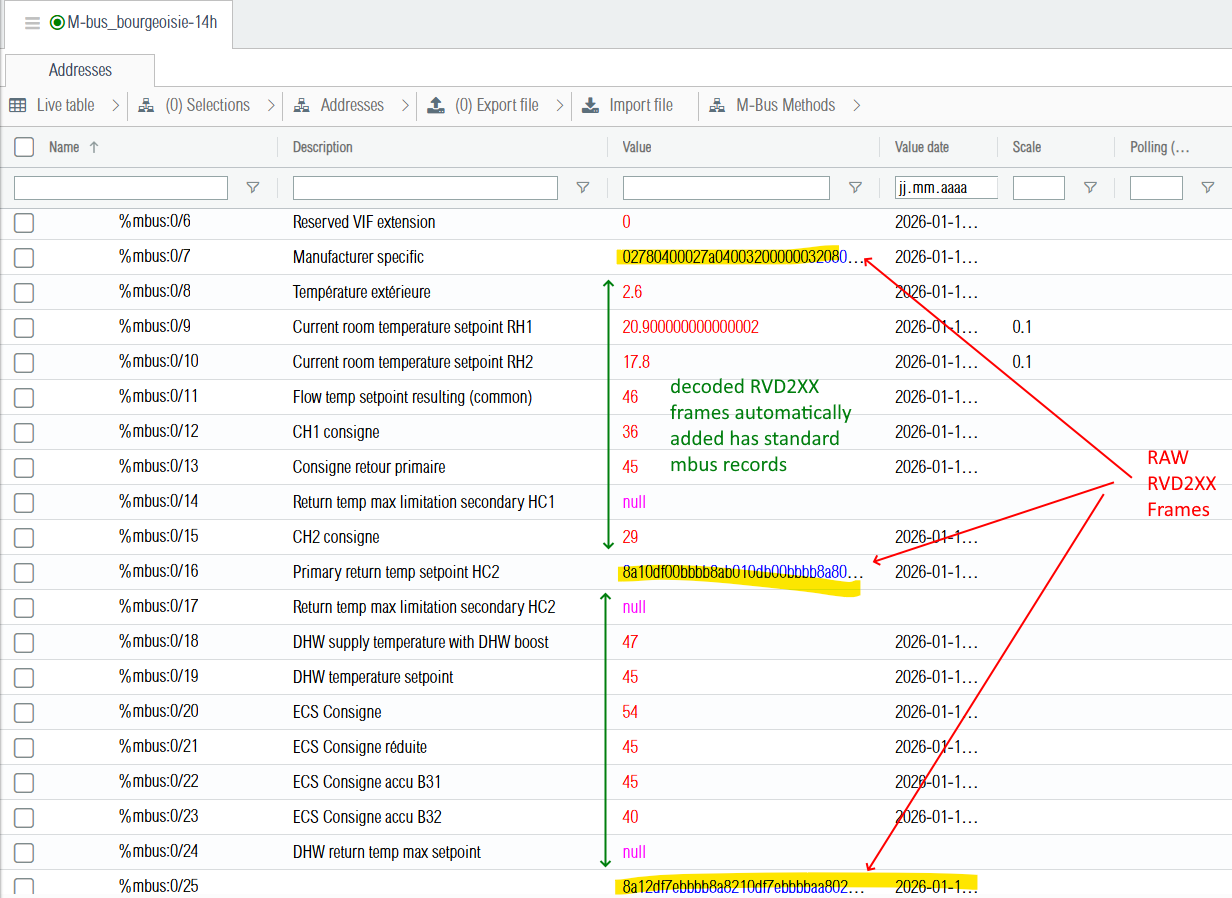
Task: Click the Export file upload icon
Action: tap(435, 105)
